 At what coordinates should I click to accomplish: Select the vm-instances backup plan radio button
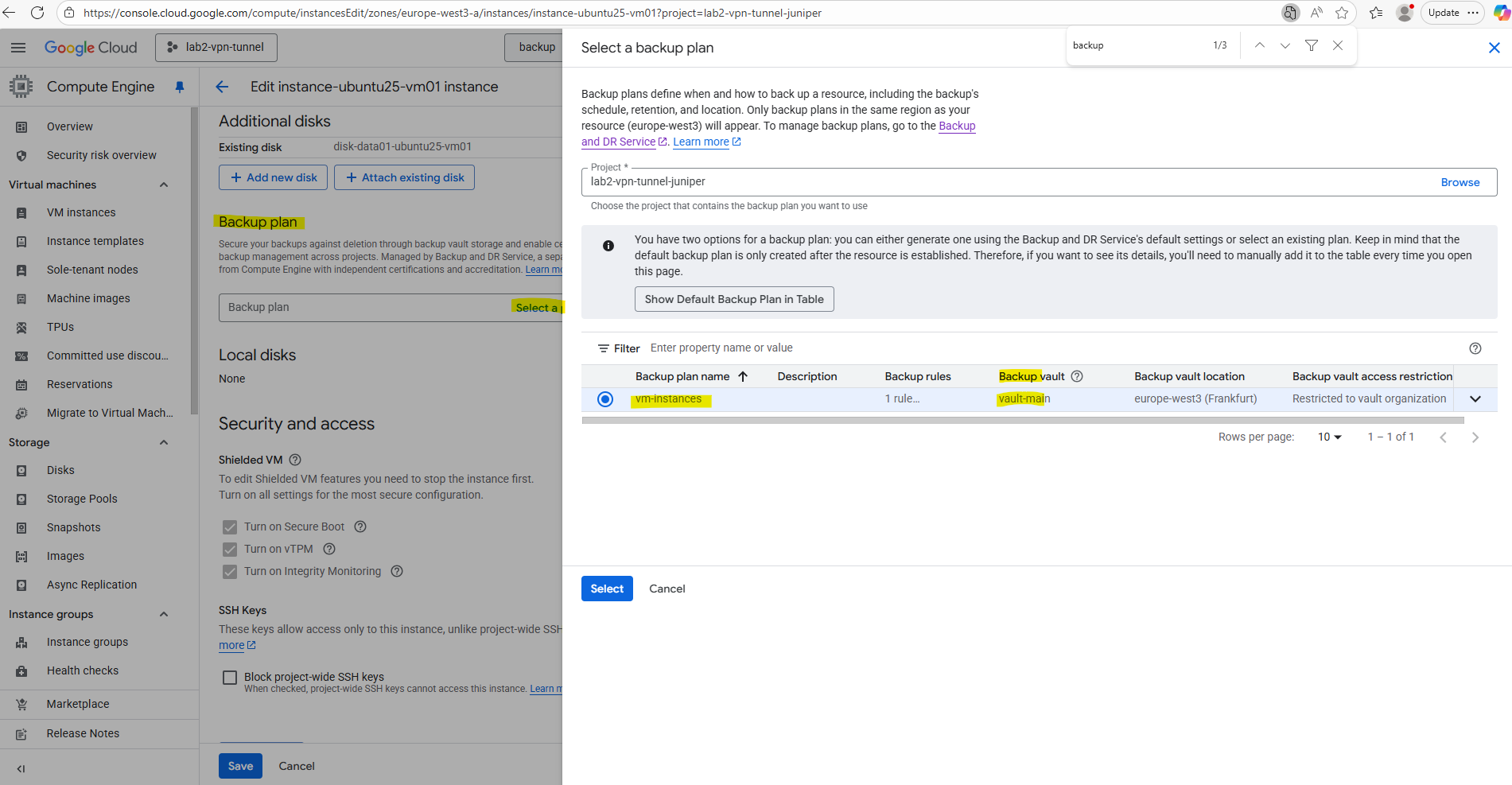click(605, 399)
